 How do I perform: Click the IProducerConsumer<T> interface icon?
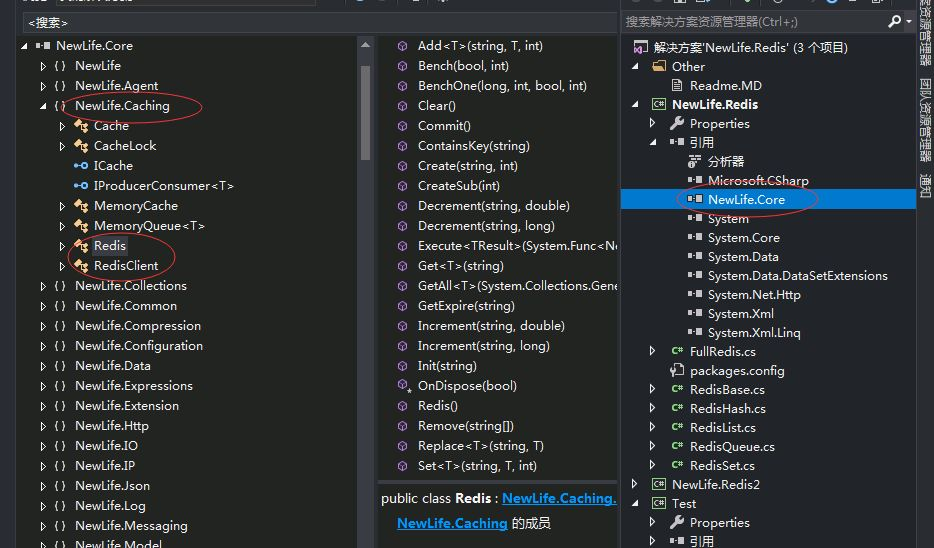[x=81, y=186]
